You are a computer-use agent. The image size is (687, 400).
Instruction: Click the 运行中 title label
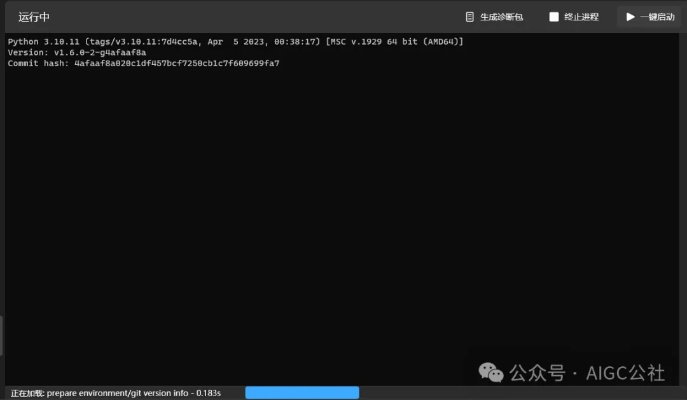(x=34, y=17)
